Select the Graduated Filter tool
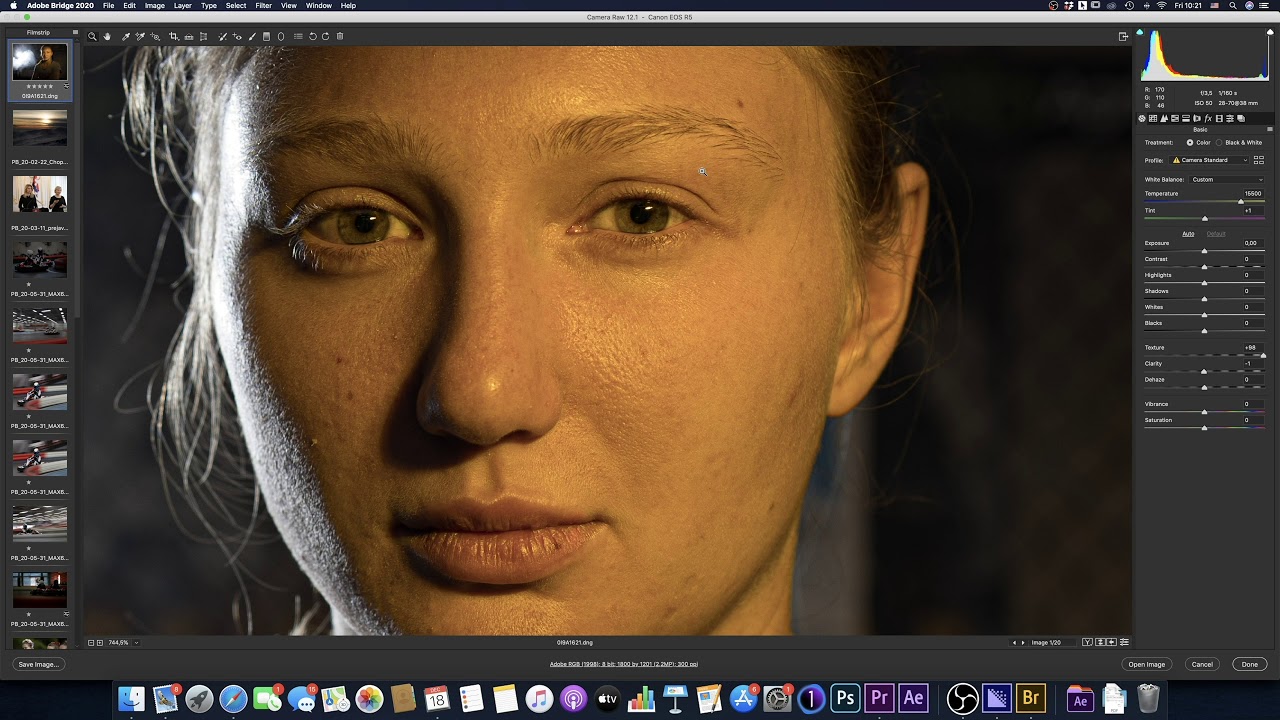The width and height of the screenshot is (1280, 720). coord(267,36)
